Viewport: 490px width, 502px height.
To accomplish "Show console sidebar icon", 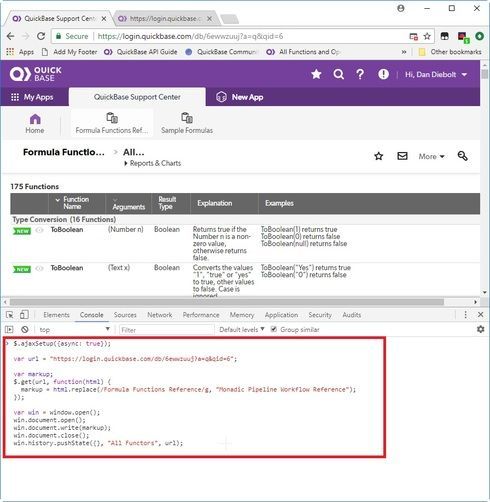I will [9, 330].
